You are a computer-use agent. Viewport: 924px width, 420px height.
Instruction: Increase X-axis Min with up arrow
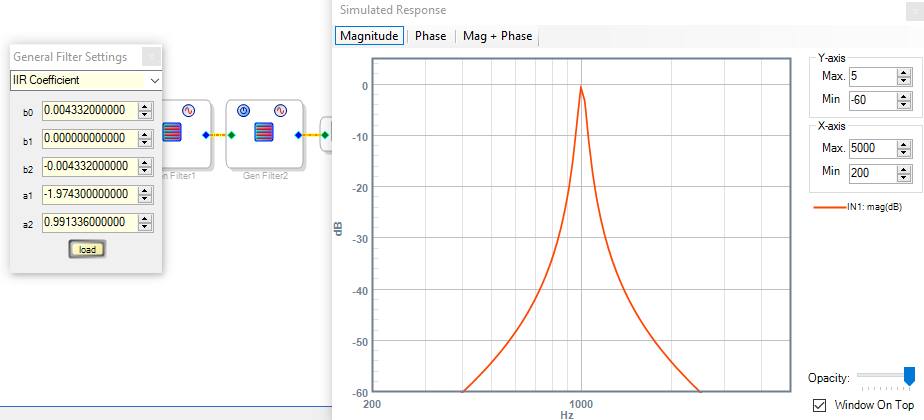point(904,168)
